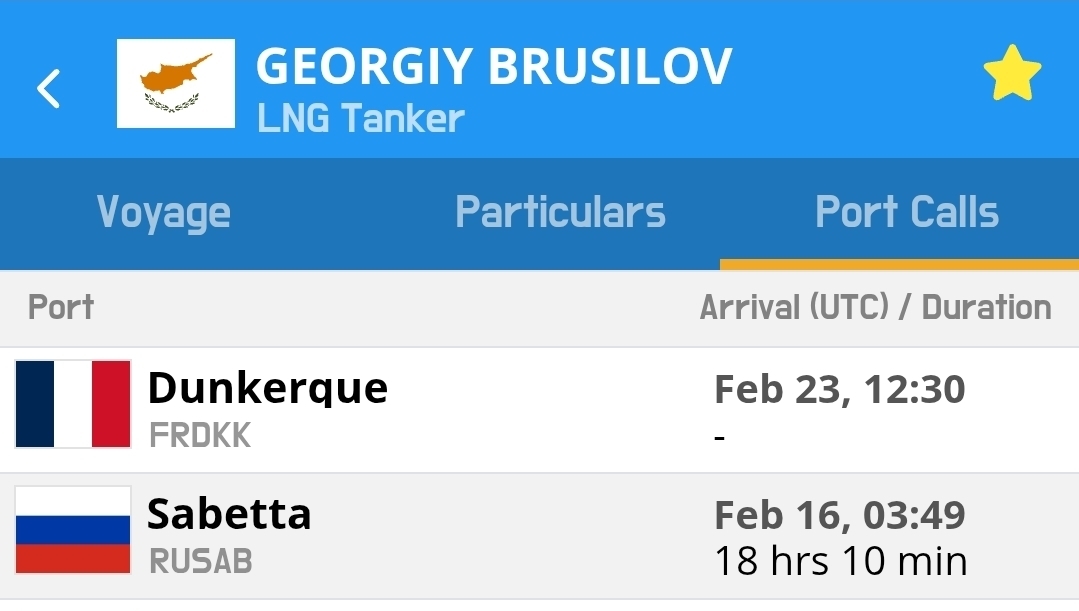Tap the LNG Tanker vessel type label

tap(361, 119)
